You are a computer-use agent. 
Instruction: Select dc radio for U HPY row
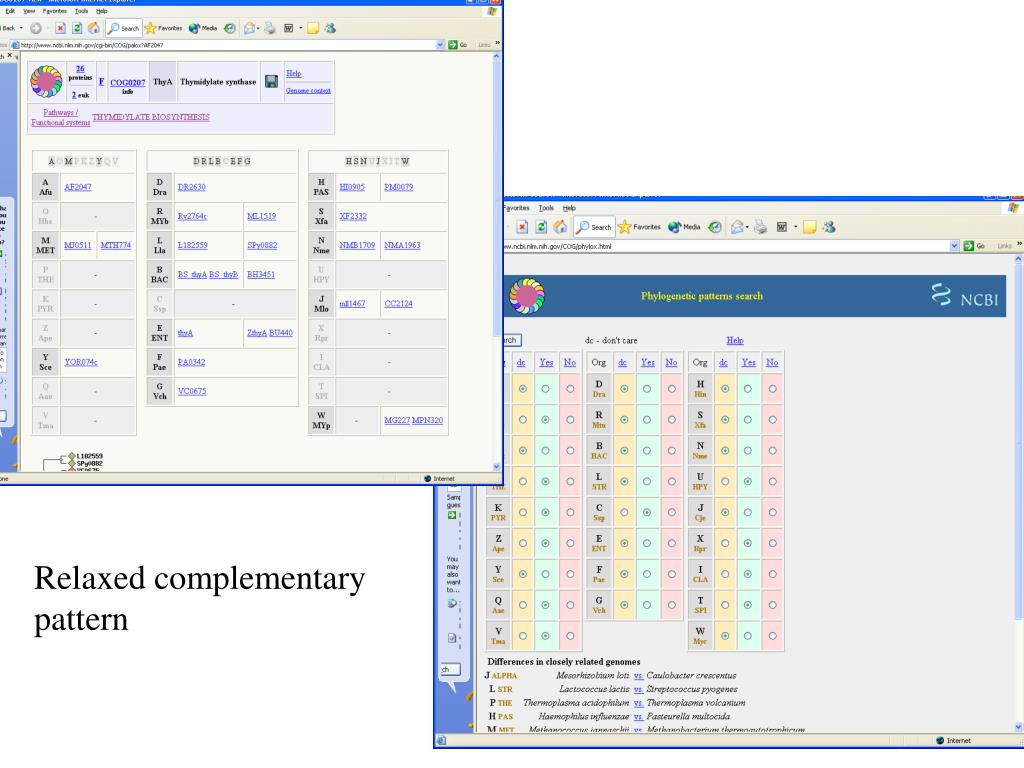(725, 481)
